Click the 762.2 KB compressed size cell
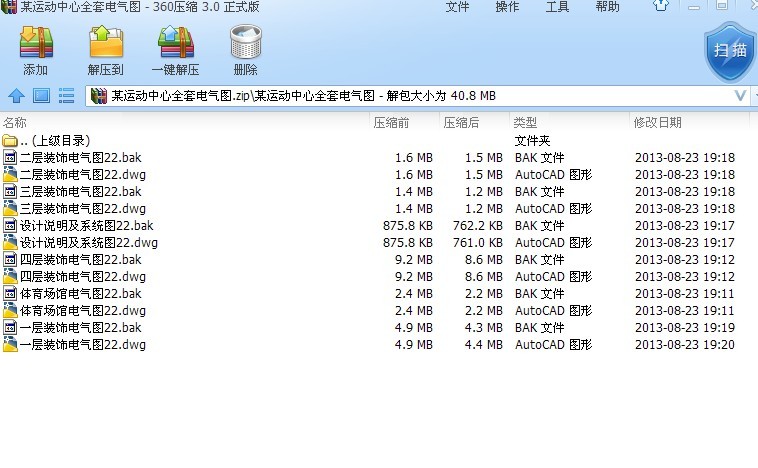The width and height of the screenshot is (758, 468). pyautogui.click(x=478, y=226)
